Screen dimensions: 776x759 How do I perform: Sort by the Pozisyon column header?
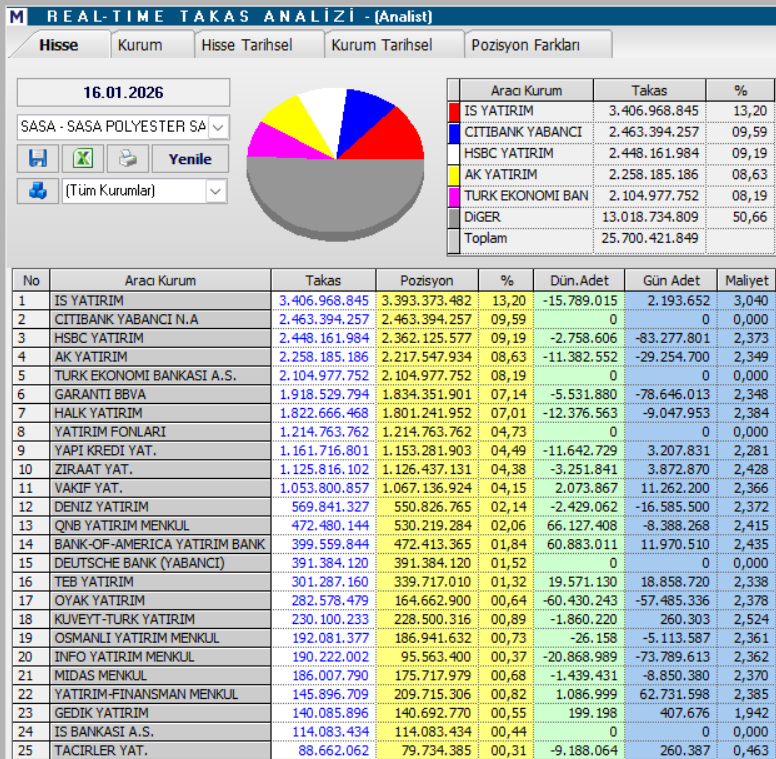pyautogui.click(x=427, y=281)
